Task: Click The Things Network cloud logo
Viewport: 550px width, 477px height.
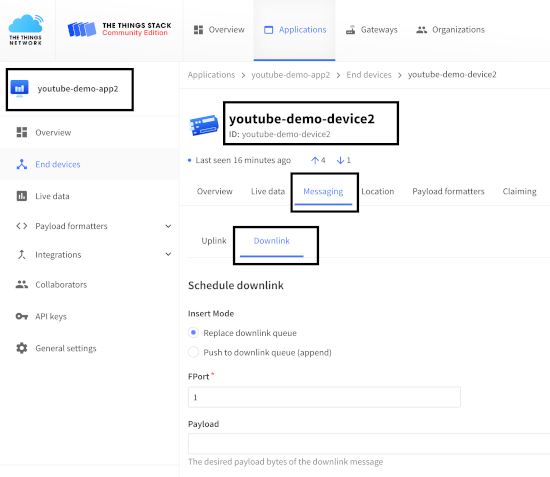Action: tap(26, 29)
